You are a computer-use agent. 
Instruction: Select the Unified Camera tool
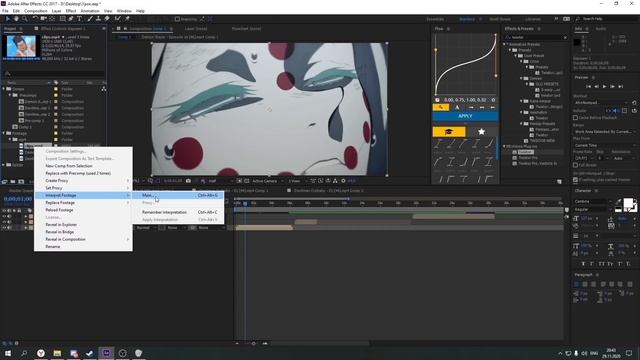point(44,19)
